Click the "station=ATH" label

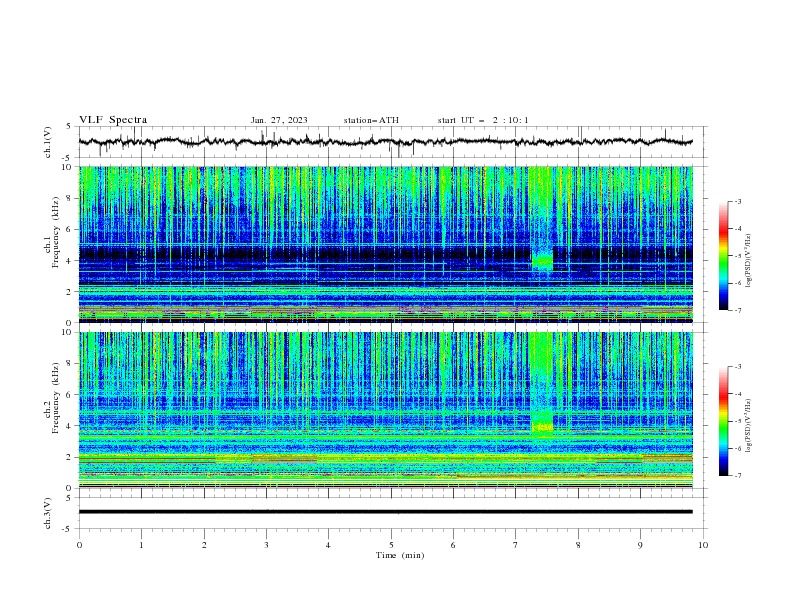click(371, 120)
